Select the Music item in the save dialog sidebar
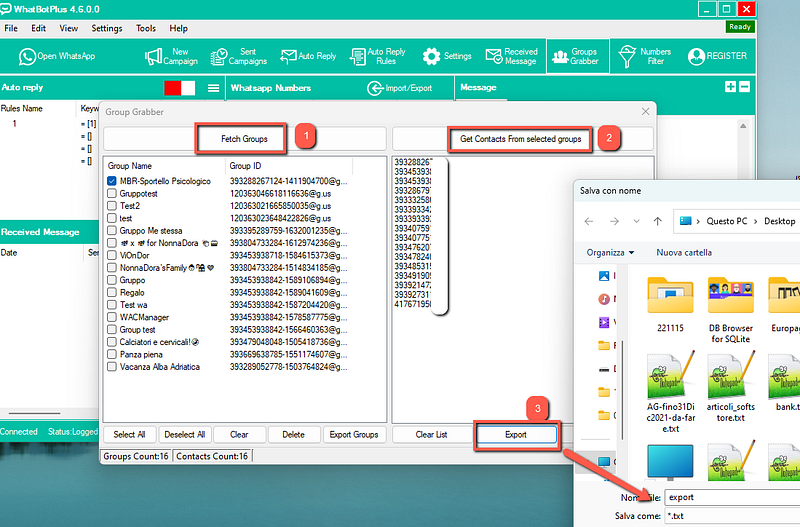 coord(604,299)
